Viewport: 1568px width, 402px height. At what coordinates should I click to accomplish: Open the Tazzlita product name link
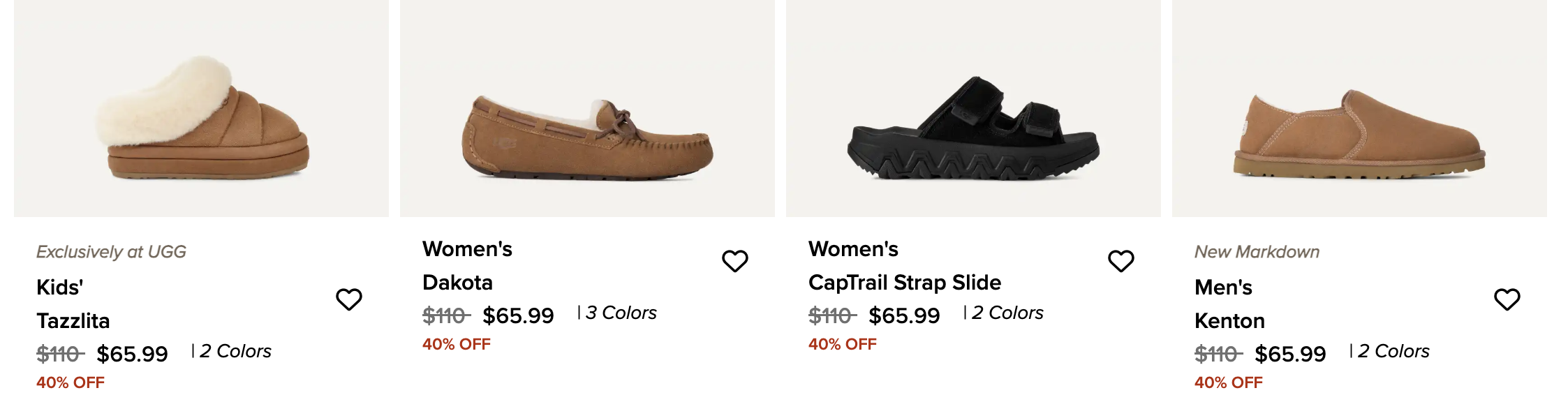73,321
